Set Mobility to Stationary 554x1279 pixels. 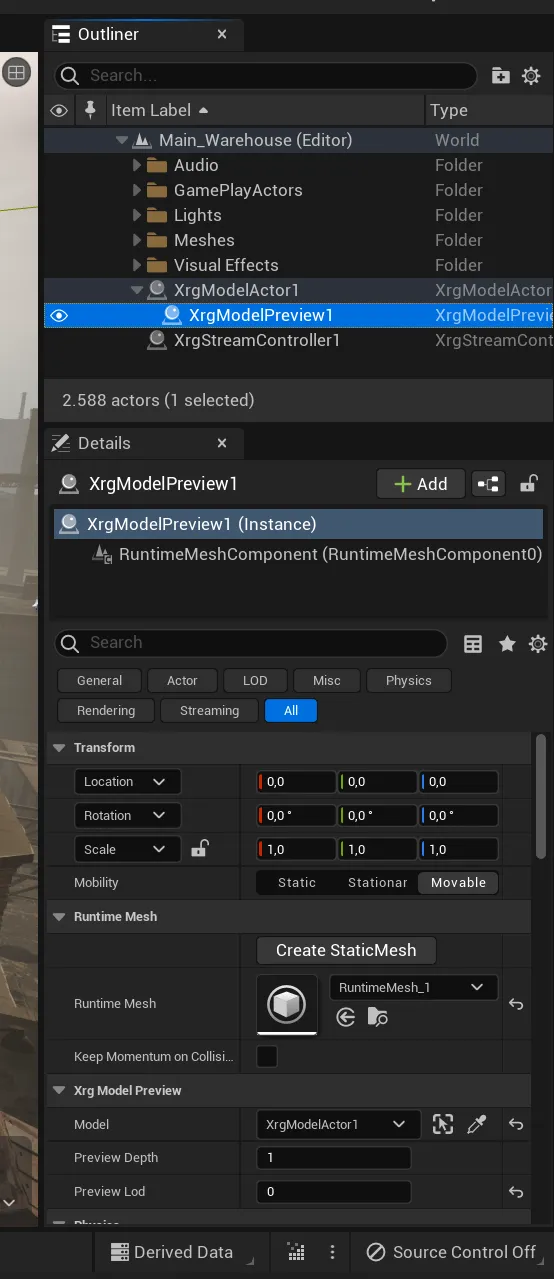[377, 883]
